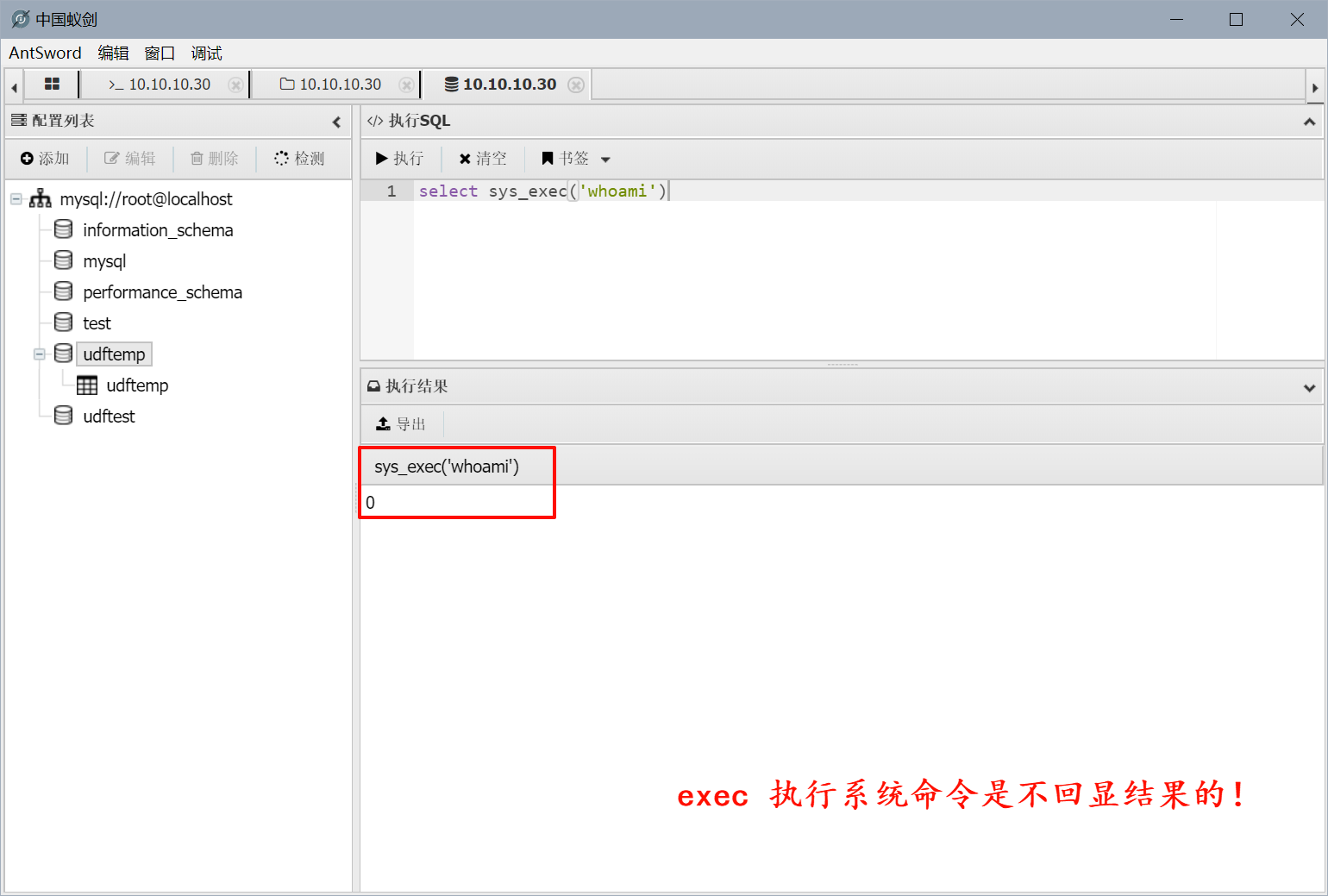
Task: Collapse the mysql://root@localhost tree node
Action: [16, 199]
